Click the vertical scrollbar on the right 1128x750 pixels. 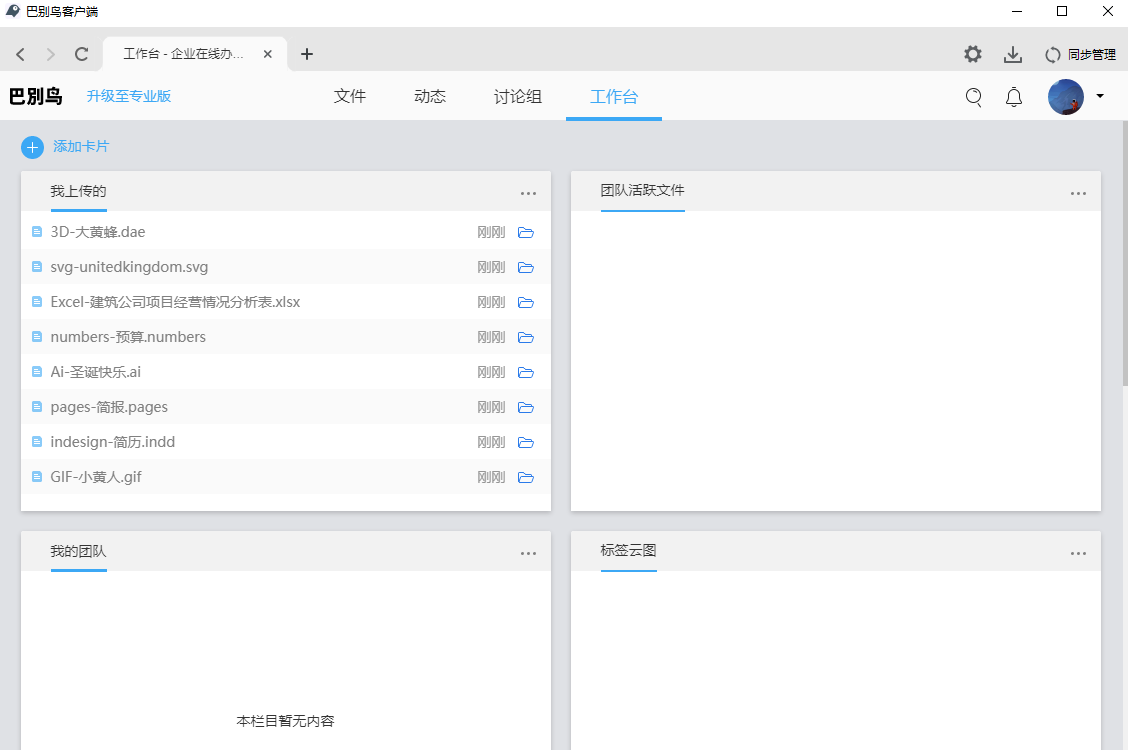(x=1124, y=260)
